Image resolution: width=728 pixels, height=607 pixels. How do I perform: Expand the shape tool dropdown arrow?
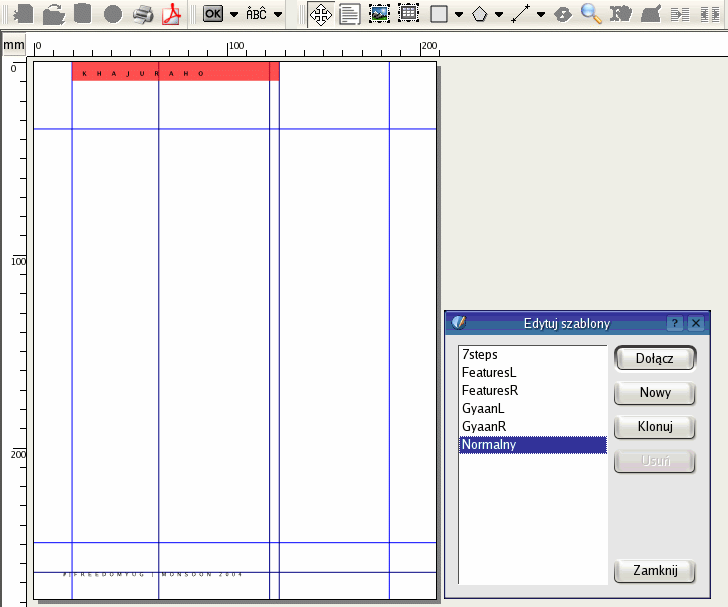pyautogui.click(x=458, y=15)
